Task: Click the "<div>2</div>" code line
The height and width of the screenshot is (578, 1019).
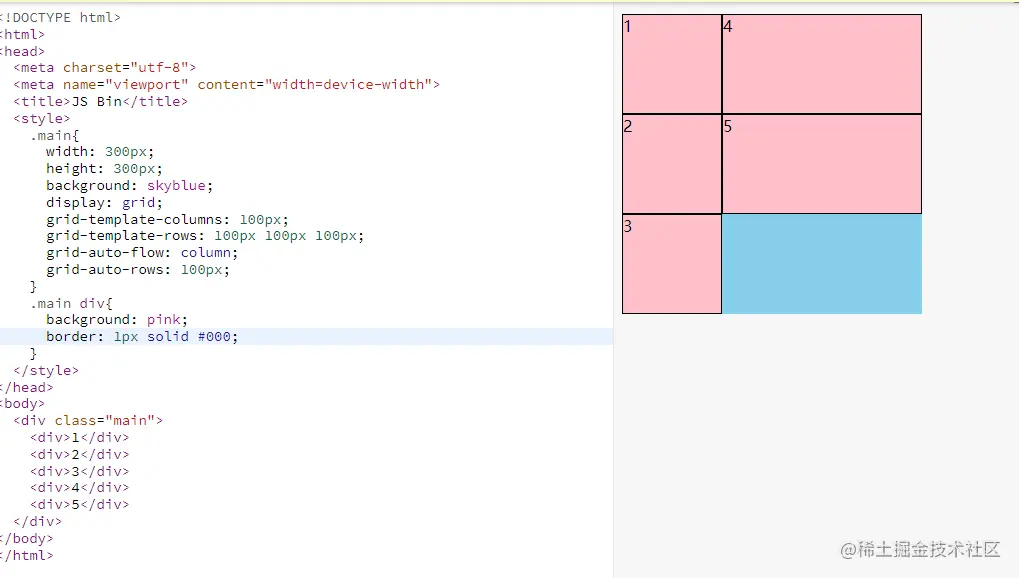Action: (x=79, y=454)
